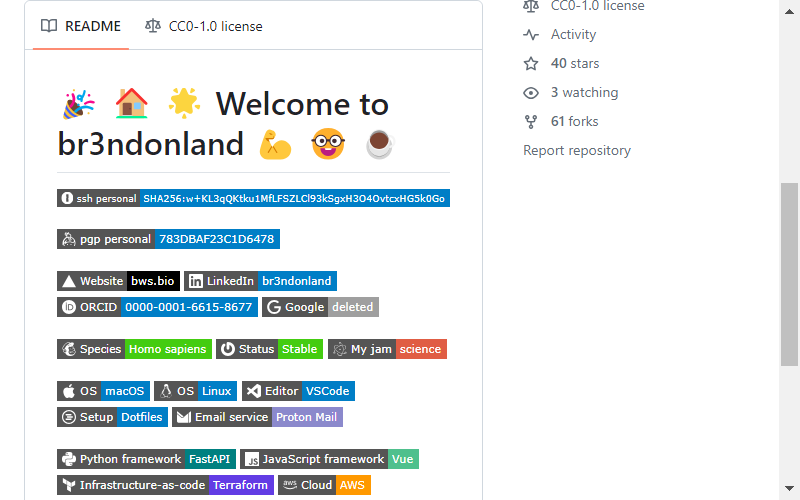Click the JavaScript framework Vue badge
The width and height of the screenshot is (800, 500).
pos(330,459)
